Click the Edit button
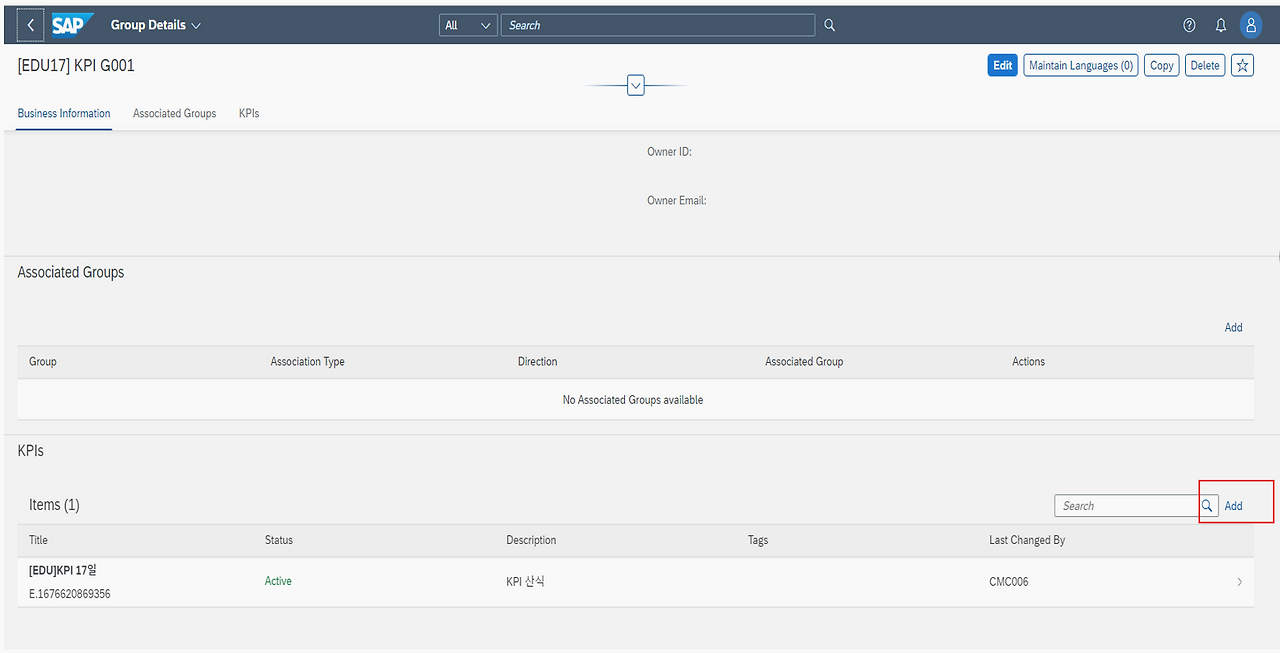1280x653 pixels. pyautogui.click(x=1002, y=64)
